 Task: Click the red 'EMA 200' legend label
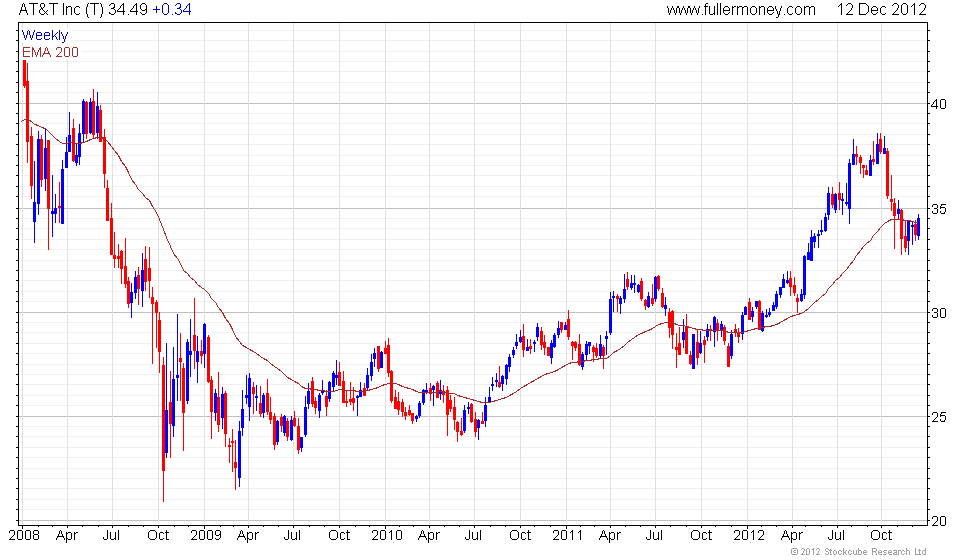(50, 52)
